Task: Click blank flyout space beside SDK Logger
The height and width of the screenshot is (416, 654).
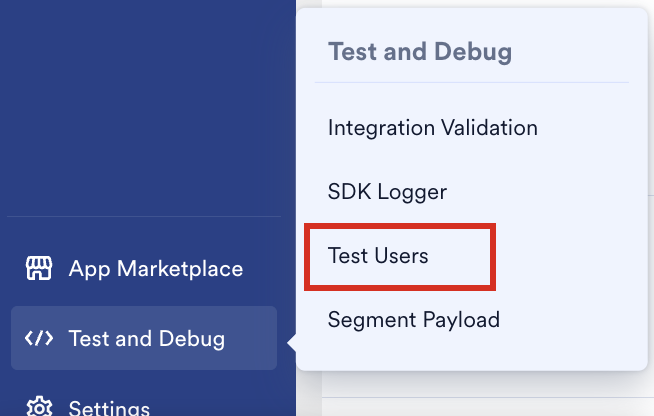Action: point(542,192)
